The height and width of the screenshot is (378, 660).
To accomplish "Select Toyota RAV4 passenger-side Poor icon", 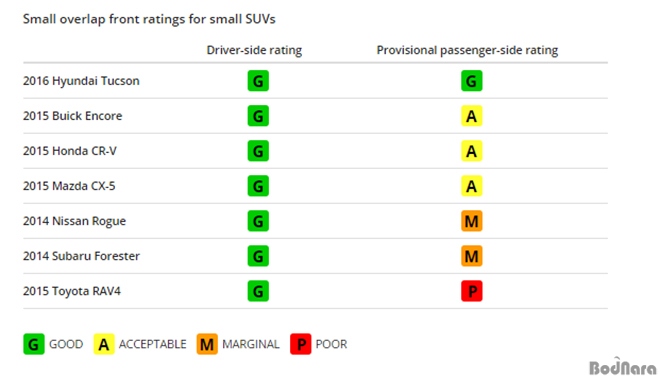I will point(471,291).
